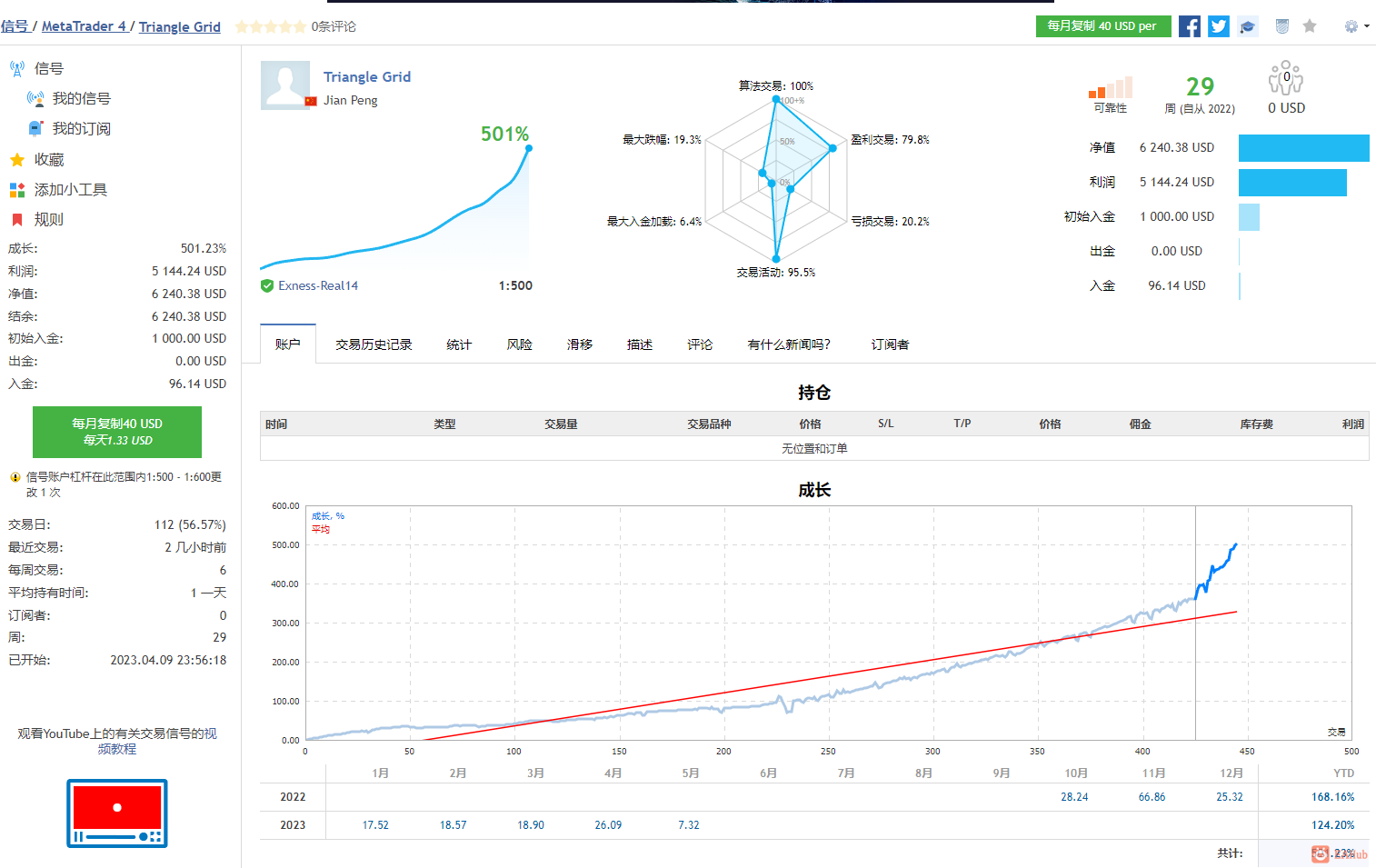Click the mailbox icon next to 我的订阅
The width and height of the screenshot is (1376, 868).
tap(35, 128)
